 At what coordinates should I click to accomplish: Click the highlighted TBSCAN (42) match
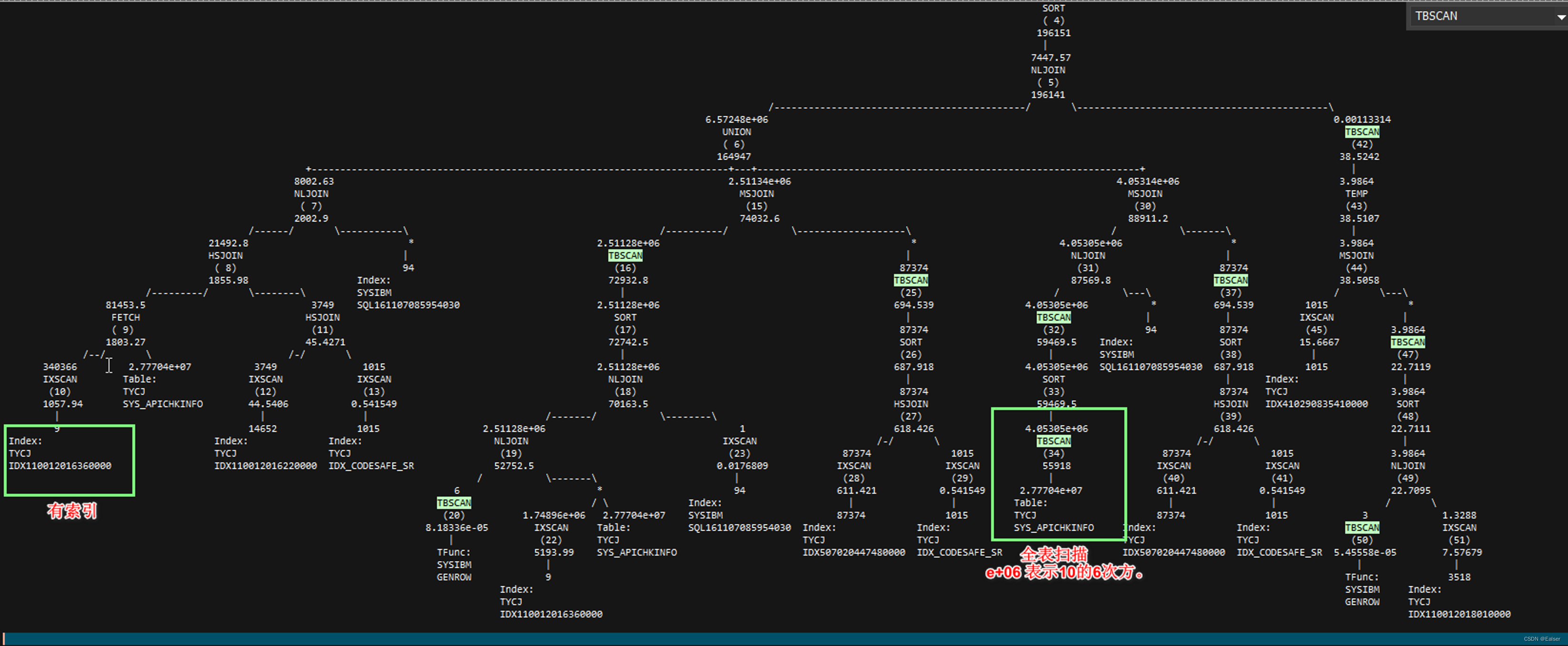(1362, 132)
